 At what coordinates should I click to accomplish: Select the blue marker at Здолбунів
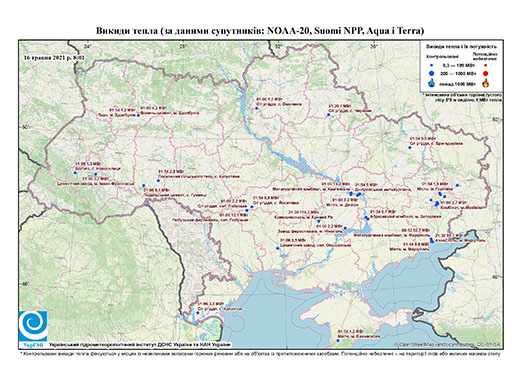pos(138,115)
